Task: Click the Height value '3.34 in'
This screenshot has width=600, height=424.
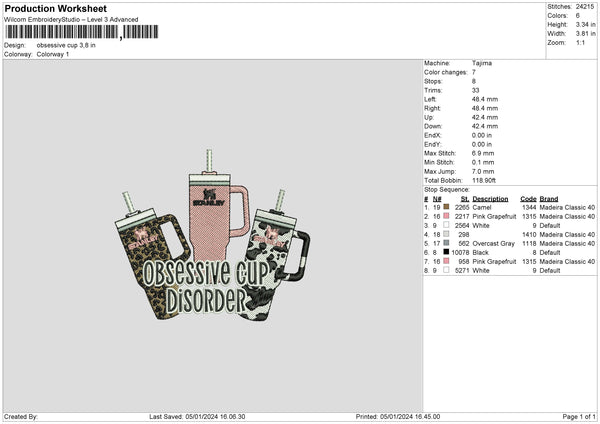Action: click(585, 24)
